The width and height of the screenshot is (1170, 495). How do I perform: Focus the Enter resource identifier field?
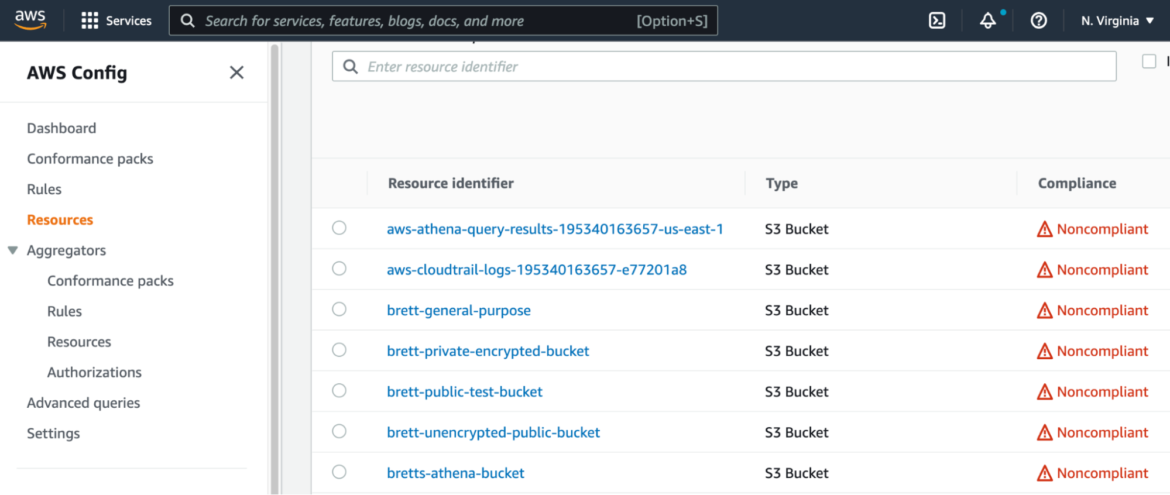[724, 66]
